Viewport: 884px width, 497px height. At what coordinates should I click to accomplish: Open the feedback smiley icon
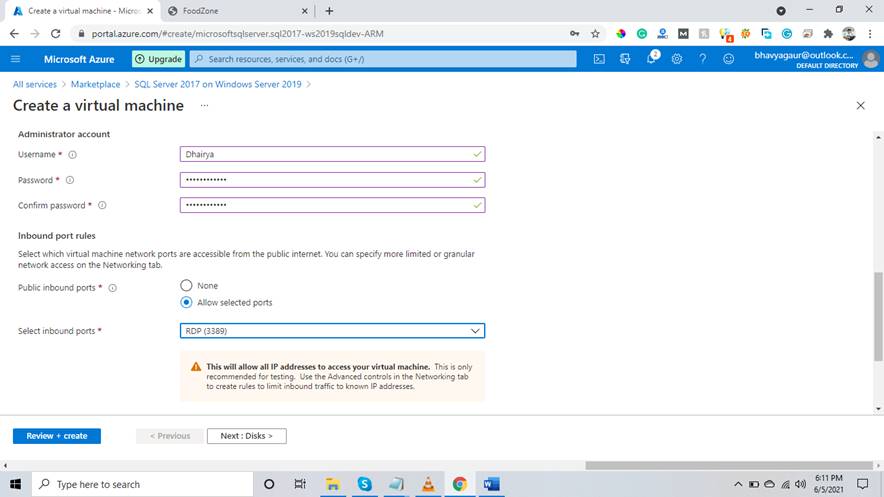(728, 59)
